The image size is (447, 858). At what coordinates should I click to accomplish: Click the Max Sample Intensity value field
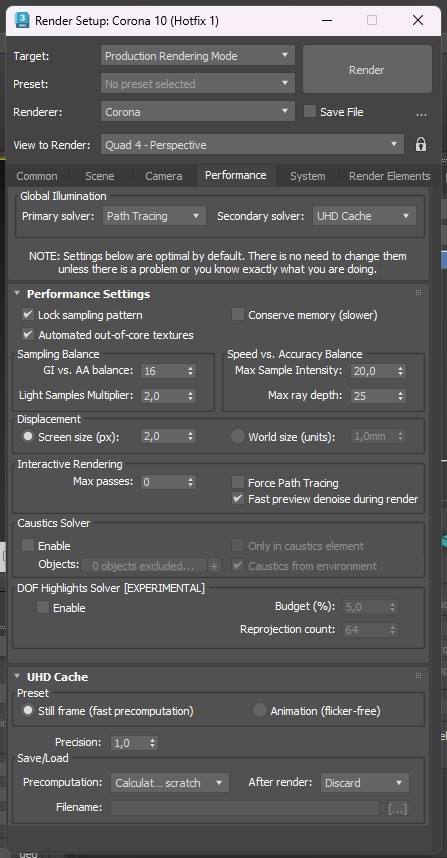coord(373,371)
